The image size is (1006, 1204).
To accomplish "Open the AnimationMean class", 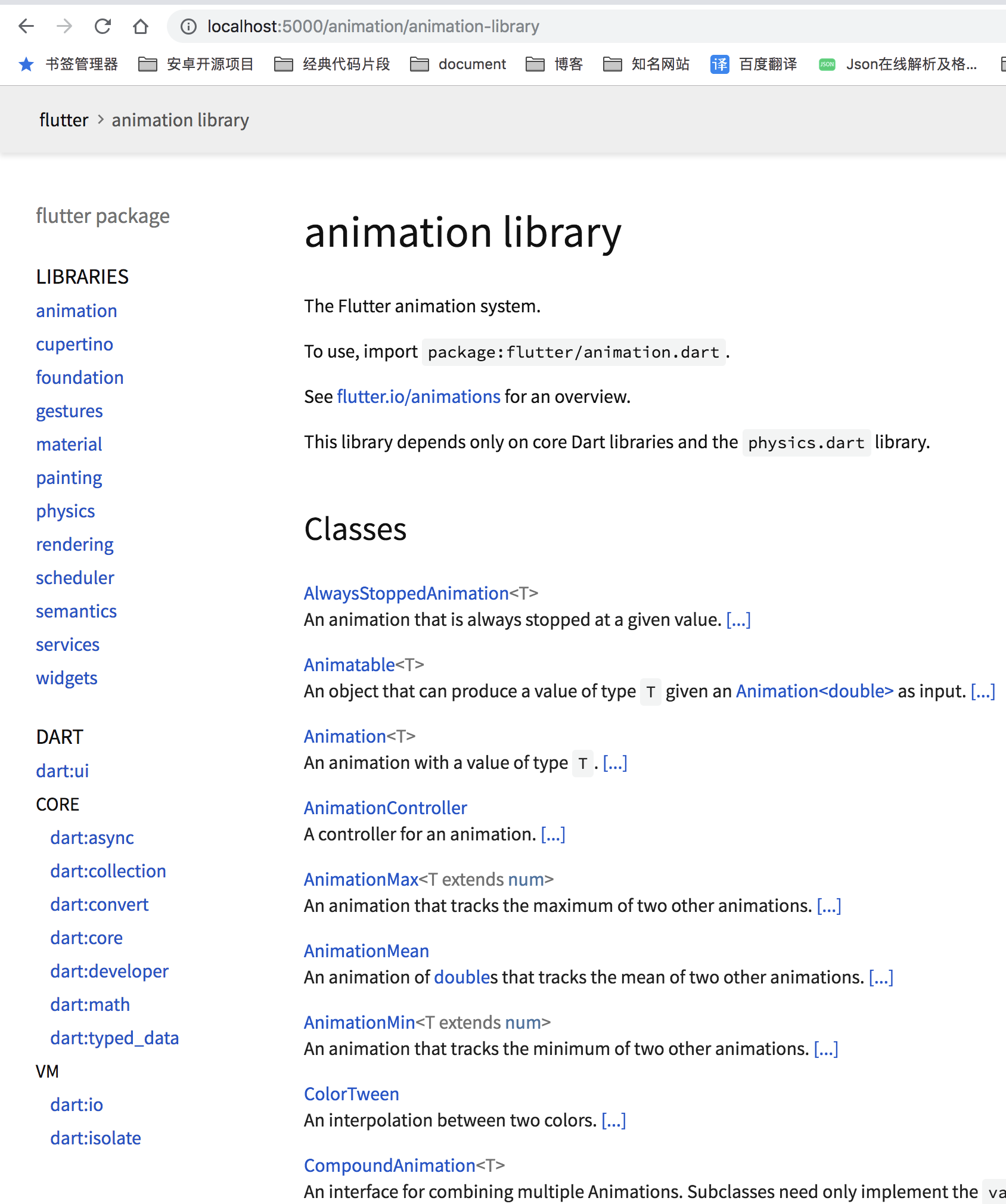I will click(x=367, y=951).
